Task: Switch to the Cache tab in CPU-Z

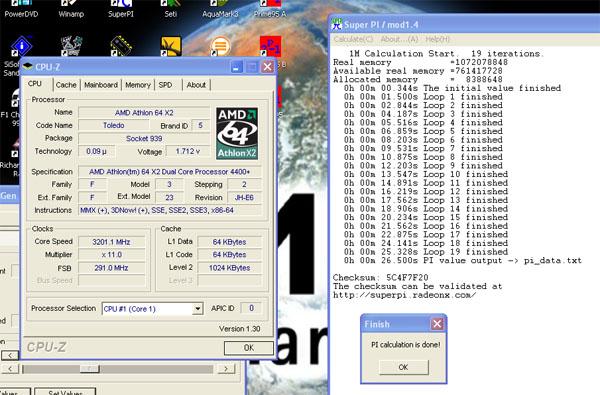Action: click(66, 85)
